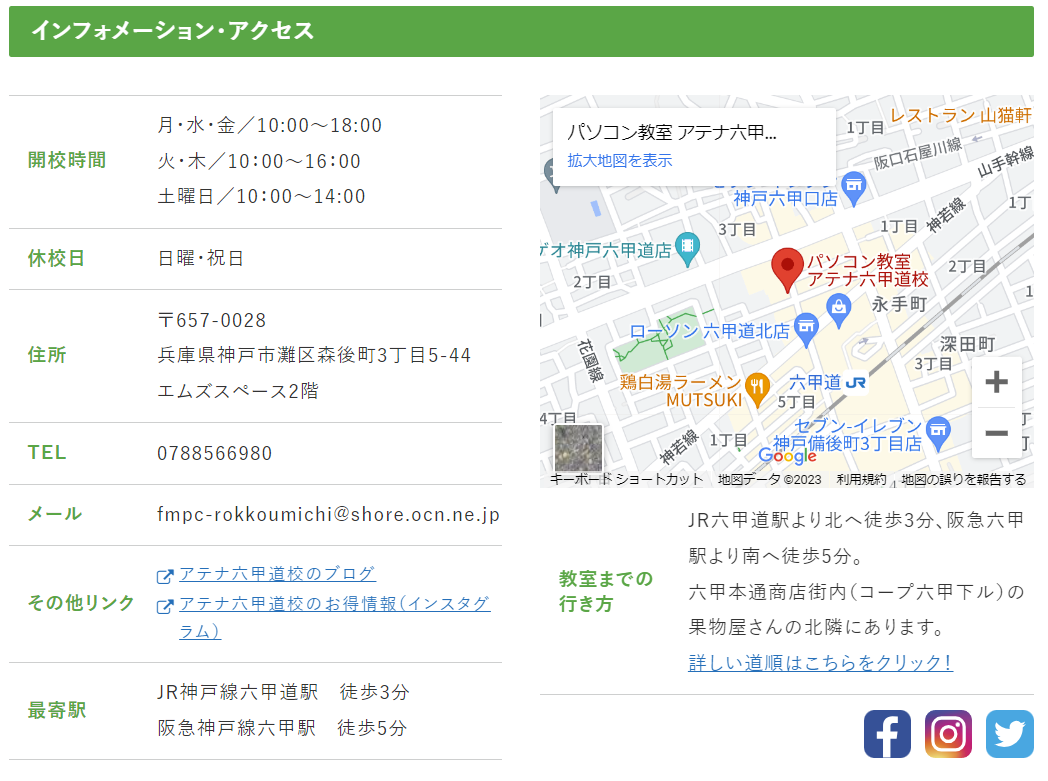The image size is (1048, 781).
Task: Click 地図の誤りを報告する link
Action: [963, 480]
